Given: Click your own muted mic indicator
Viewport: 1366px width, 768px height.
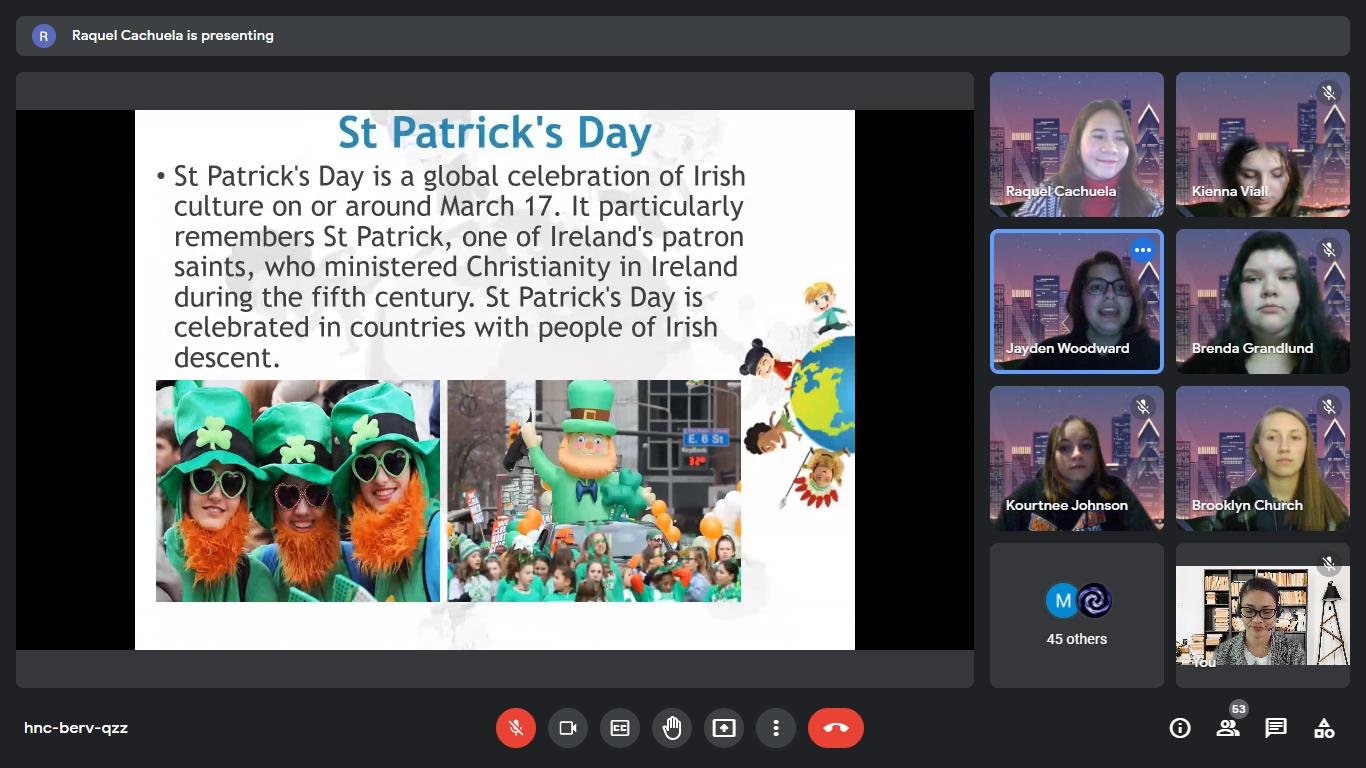Looking at the screenshot, I should click(x=1329, y=564).
